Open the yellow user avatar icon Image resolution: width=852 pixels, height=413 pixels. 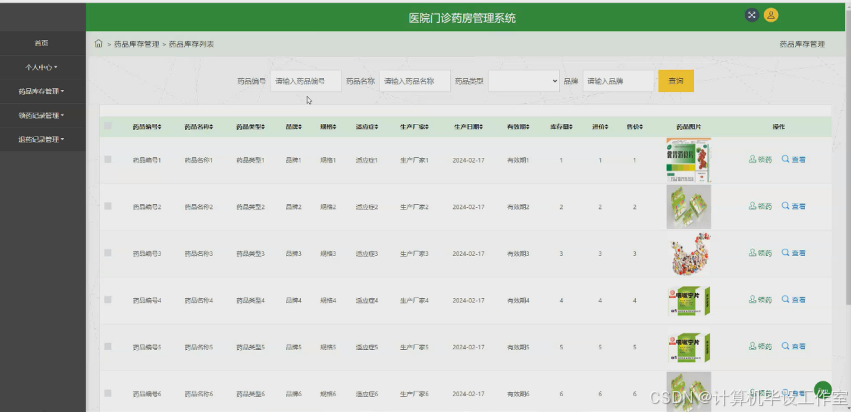pyautogui.click(x=771, y=15)
